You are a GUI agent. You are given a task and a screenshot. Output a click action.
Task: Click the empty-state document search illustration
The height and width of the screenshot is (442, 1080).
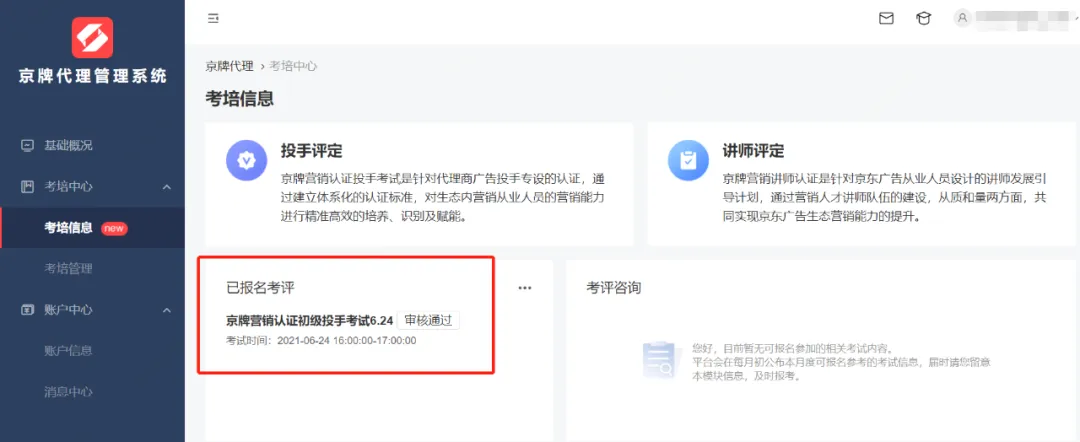click(x=660, y=360)
